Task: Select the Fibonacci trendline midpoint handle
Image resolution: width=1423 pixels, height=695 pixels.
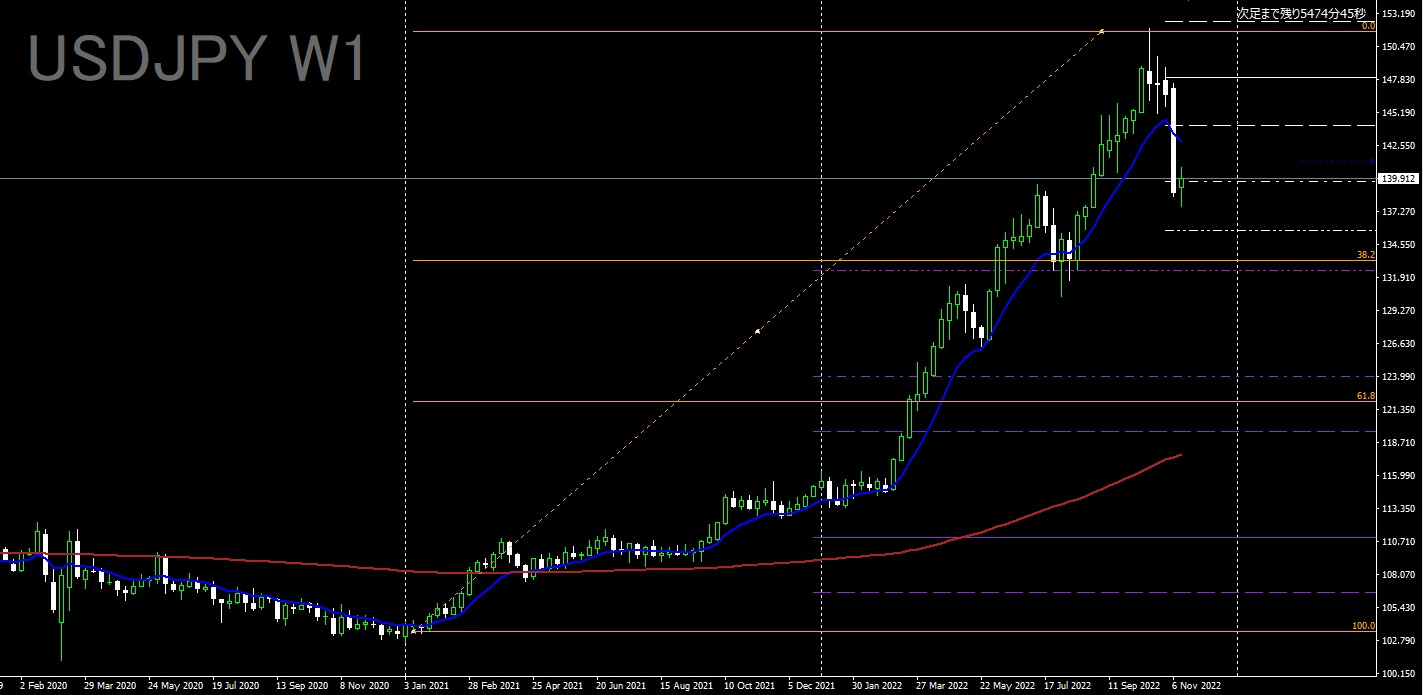Action: click(x=757, y=331)
